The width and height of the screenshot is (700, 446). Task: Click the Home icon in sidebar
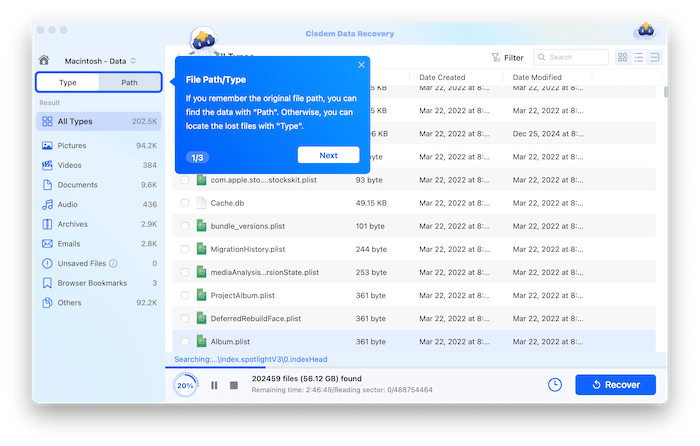[x=43, y=60]
